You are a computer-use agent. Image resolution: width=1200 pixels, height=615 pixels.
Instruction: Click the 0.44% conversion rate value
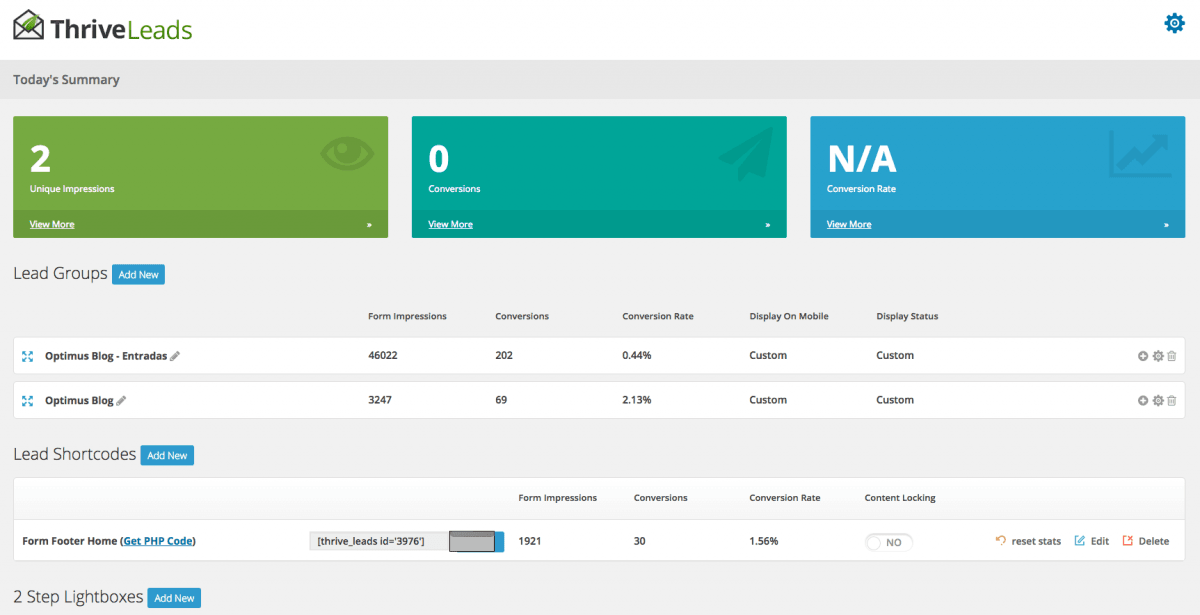tap(637, 356)
